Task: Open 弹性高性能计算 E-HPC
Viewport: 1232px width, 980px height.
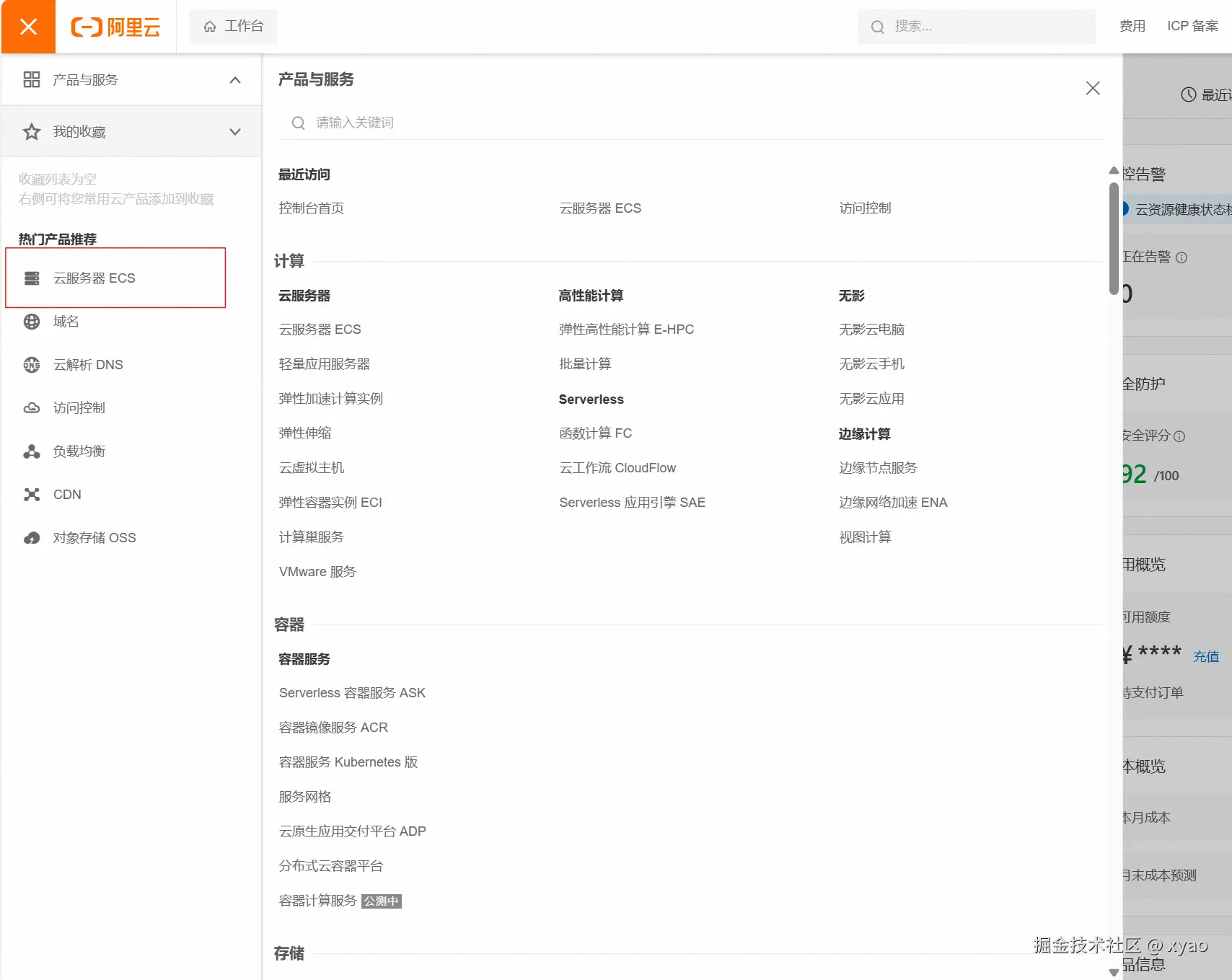Action: (x=626, y=330)
